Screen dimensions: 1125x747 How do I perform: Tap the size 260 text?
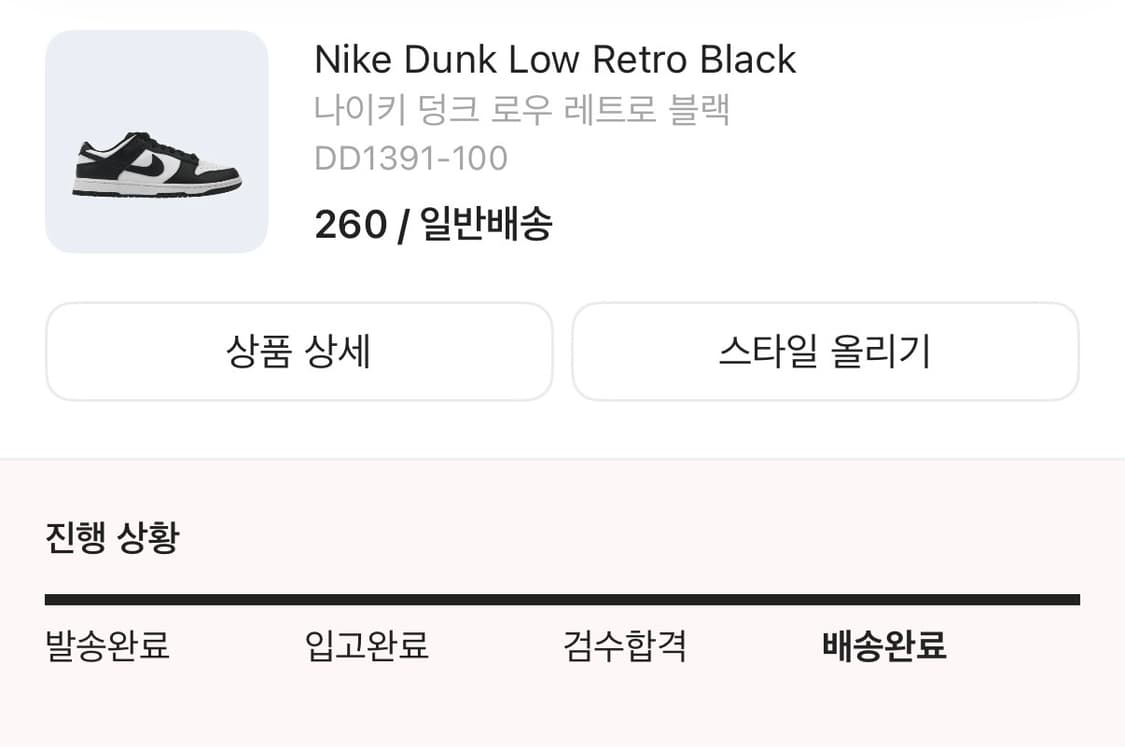(x=350, y=225)
